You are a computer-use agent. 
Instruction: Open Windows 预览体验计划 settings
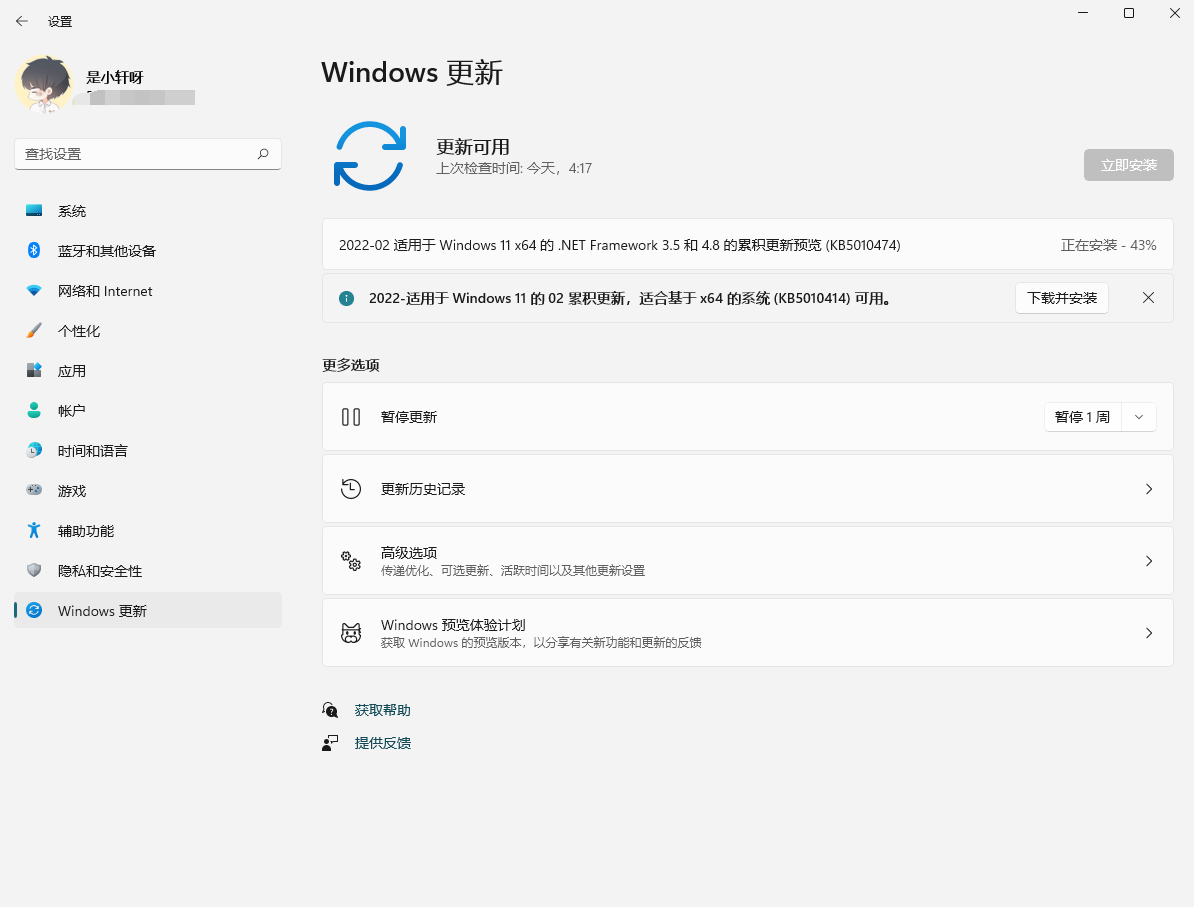tap(747, 632)
